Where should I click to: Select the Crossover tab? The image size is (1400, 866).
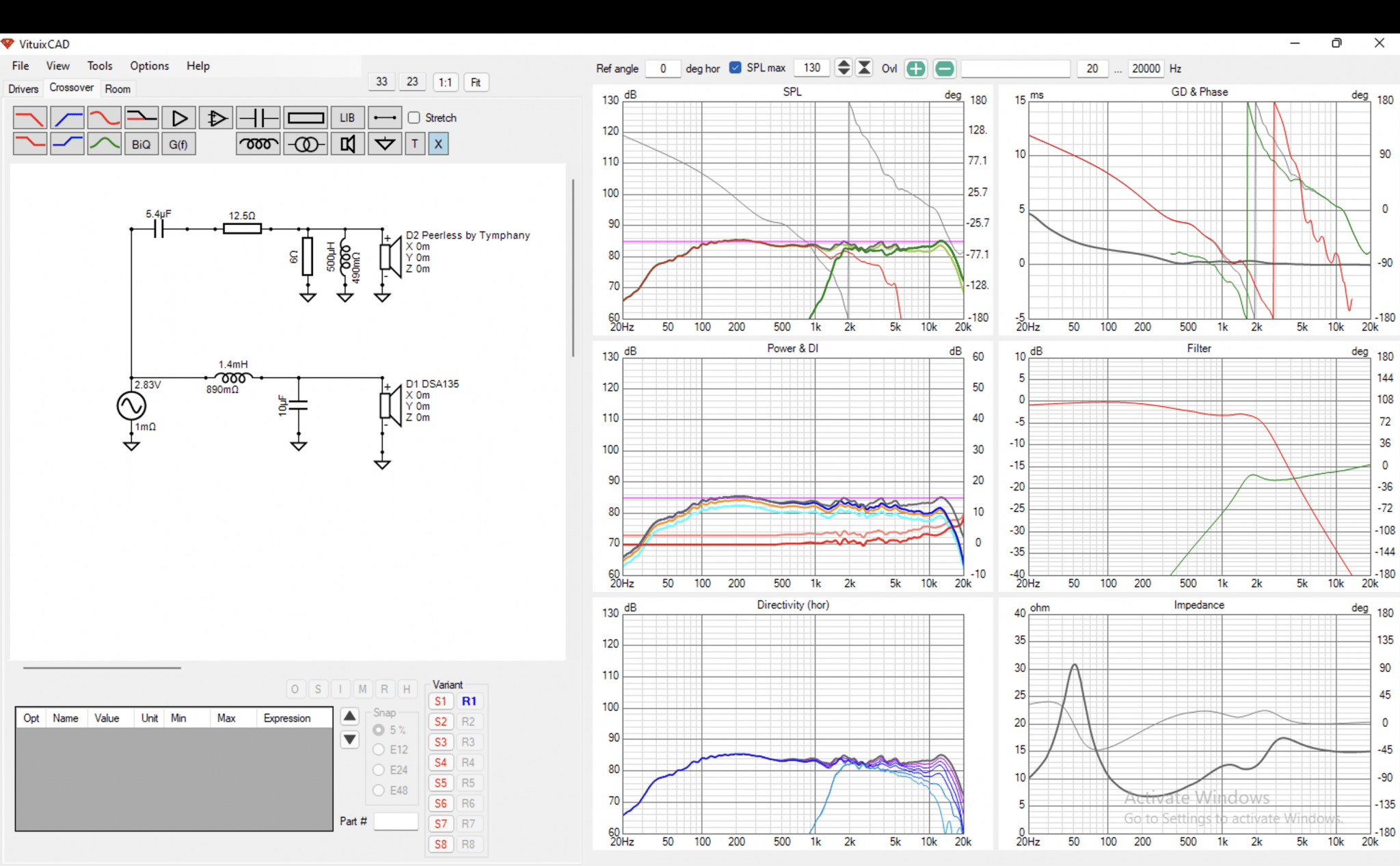click(71, 87)
